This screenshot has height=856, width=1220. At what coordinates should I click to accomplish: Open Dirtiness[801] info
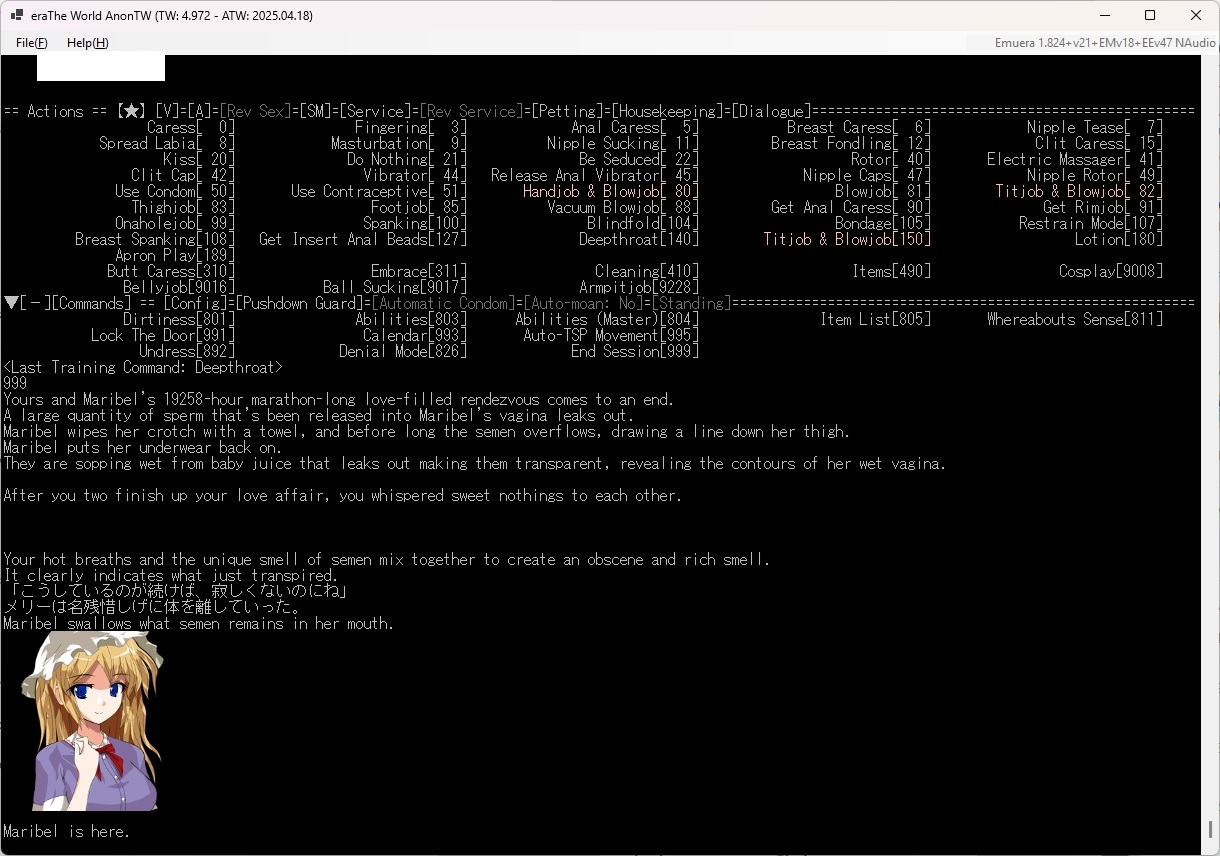[x=179, y=319]
